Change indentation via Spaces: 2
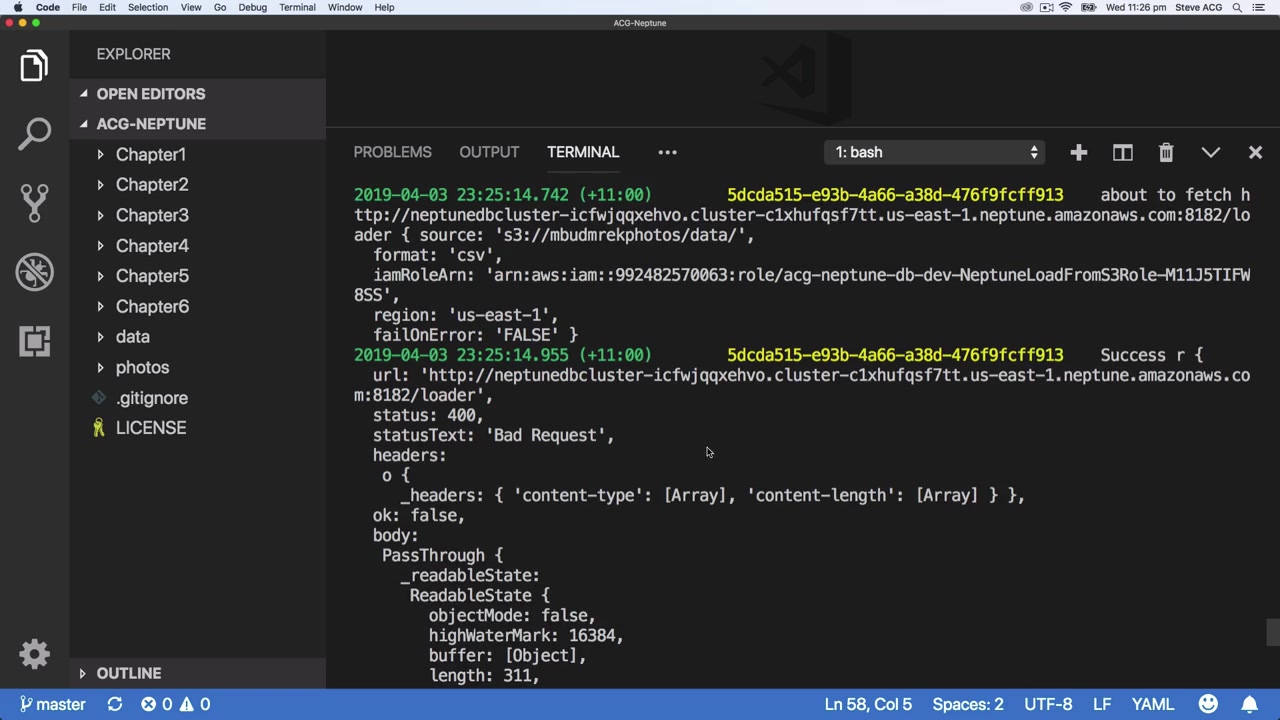Viewport: 1280px width, 720px height. point(968,704)
